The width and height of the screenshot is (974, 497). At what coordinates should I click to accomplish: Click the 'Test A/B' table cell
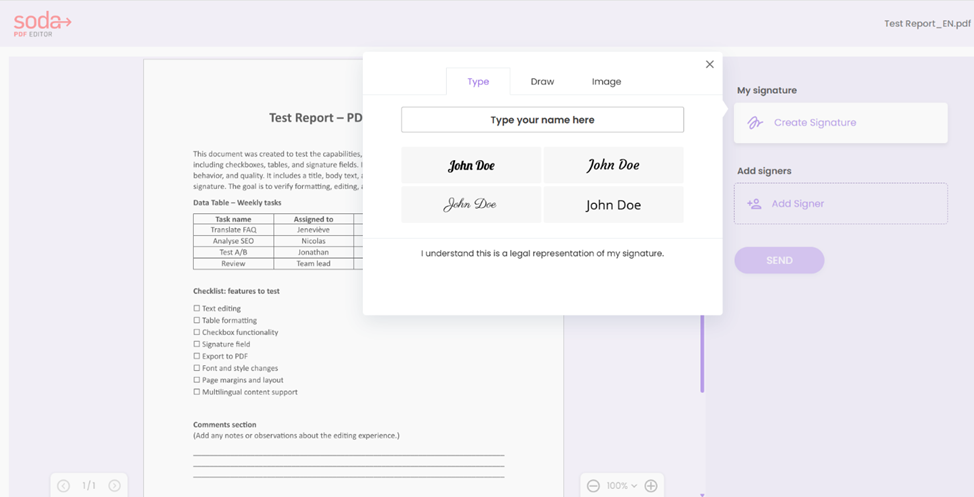[234, 252]
